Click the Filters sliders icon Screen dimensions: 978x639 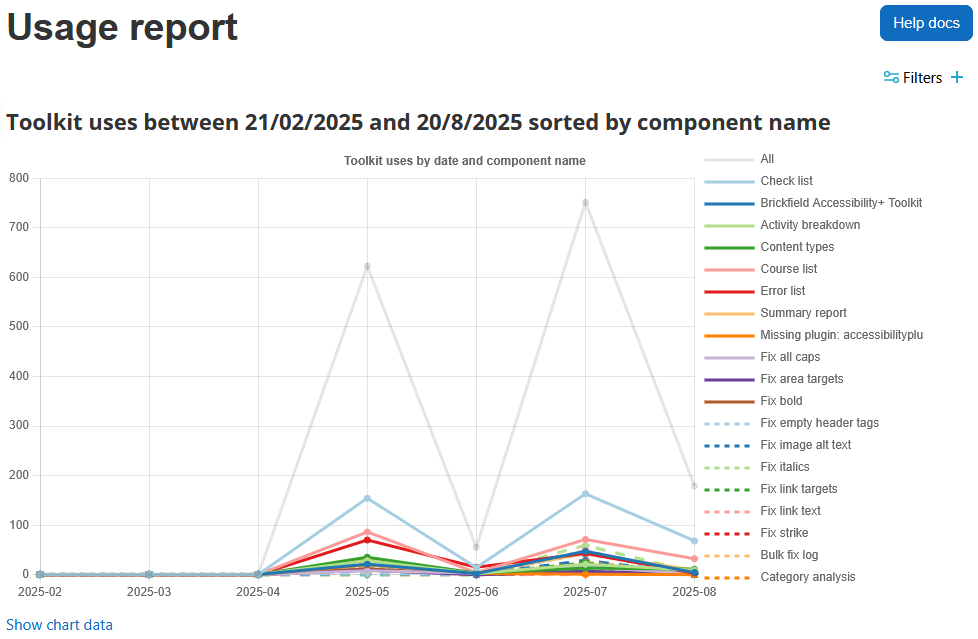click(891, 77)
